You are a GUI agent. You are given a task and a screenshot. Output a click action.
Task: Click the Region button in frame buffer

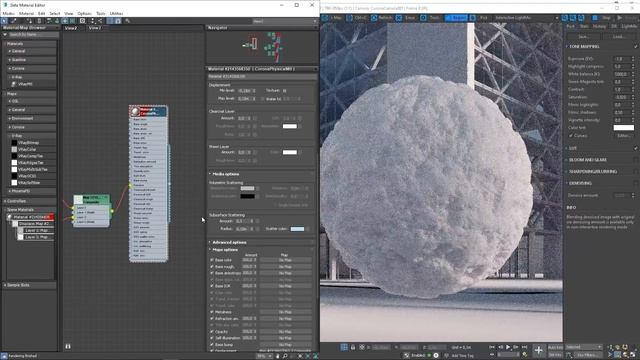coord(456,18)
